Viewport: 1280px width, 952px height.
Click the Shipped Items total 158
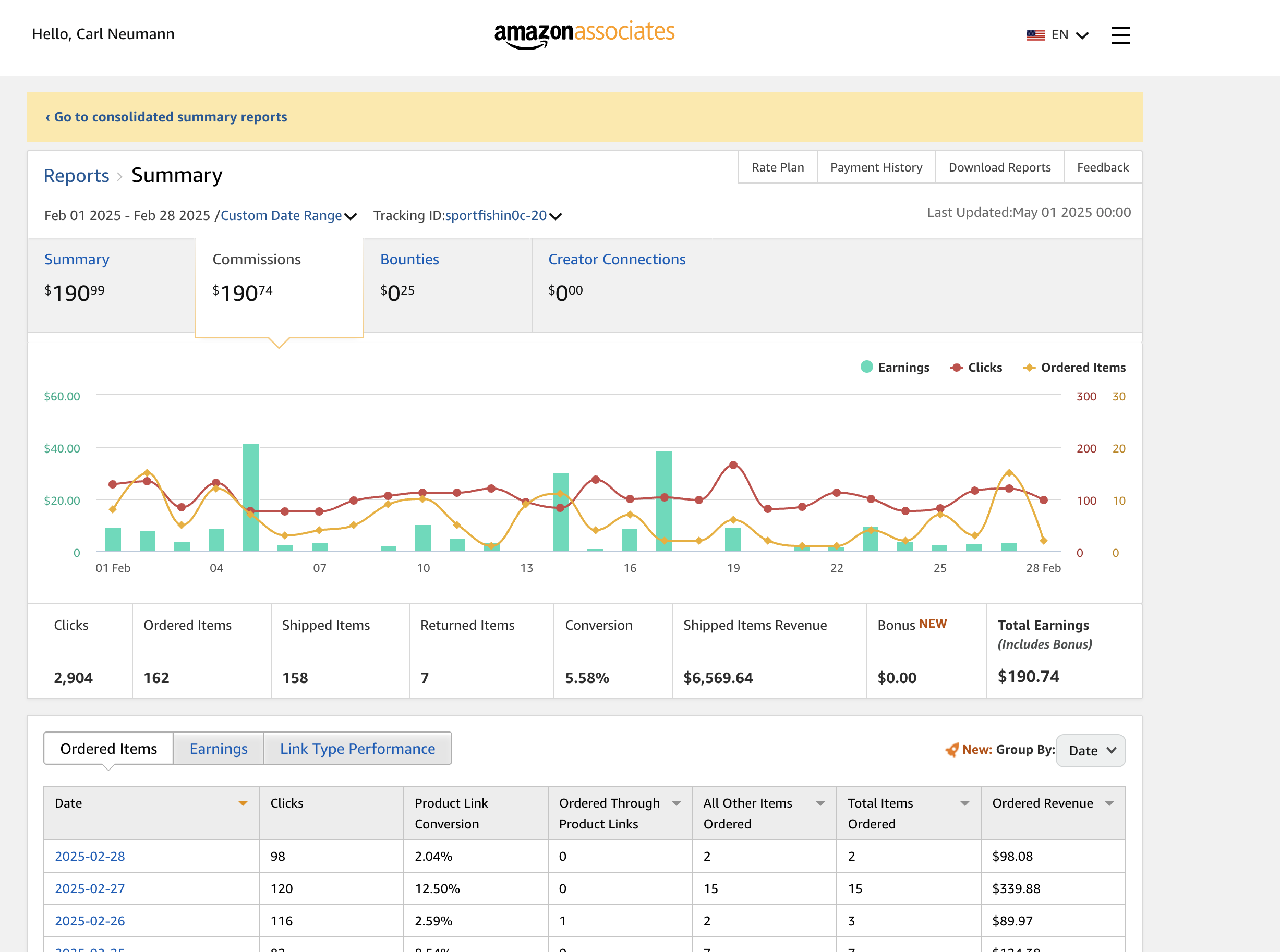click(x=295, y=677)
